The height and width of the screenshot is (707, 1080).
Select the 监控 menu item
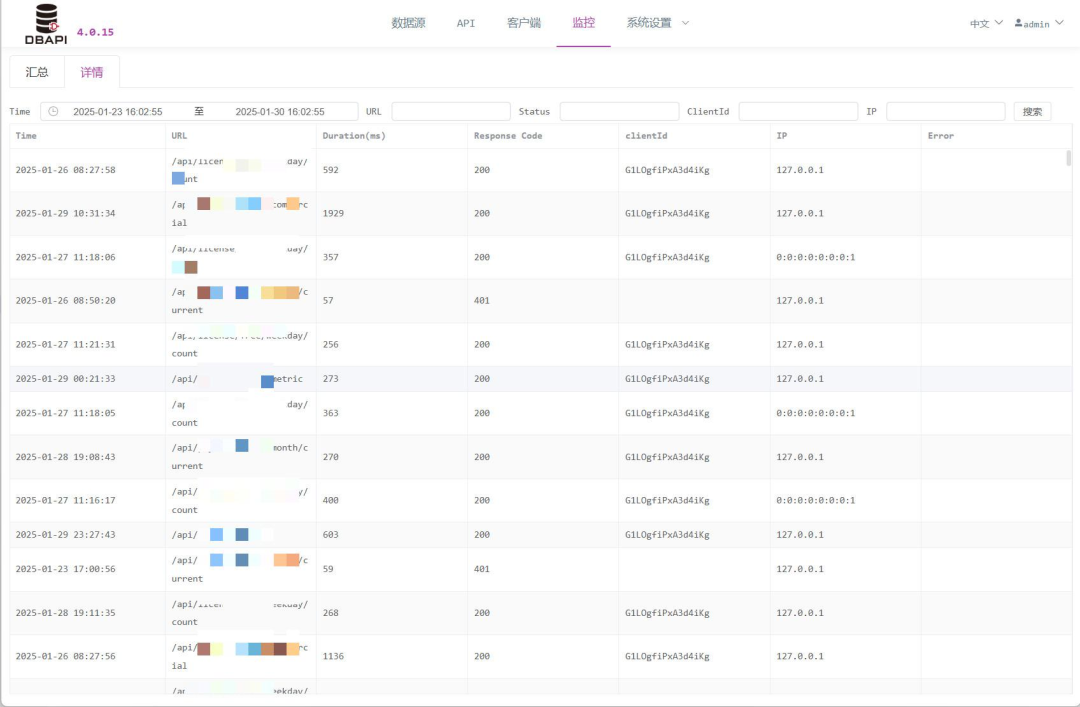[583, 23]
